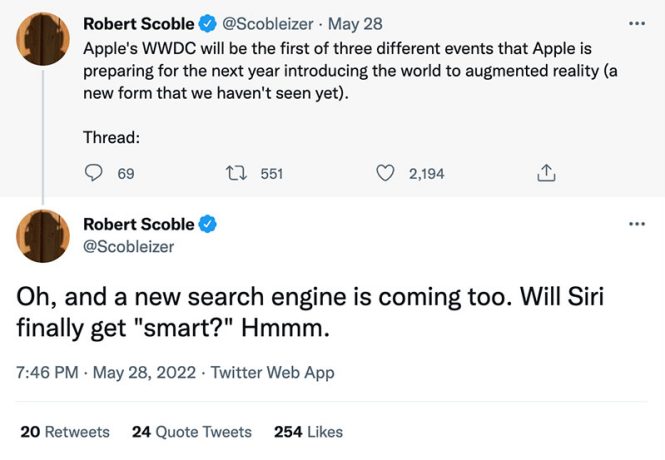Open the @Scobleizer handle under second tweet name

coord(129,247)
